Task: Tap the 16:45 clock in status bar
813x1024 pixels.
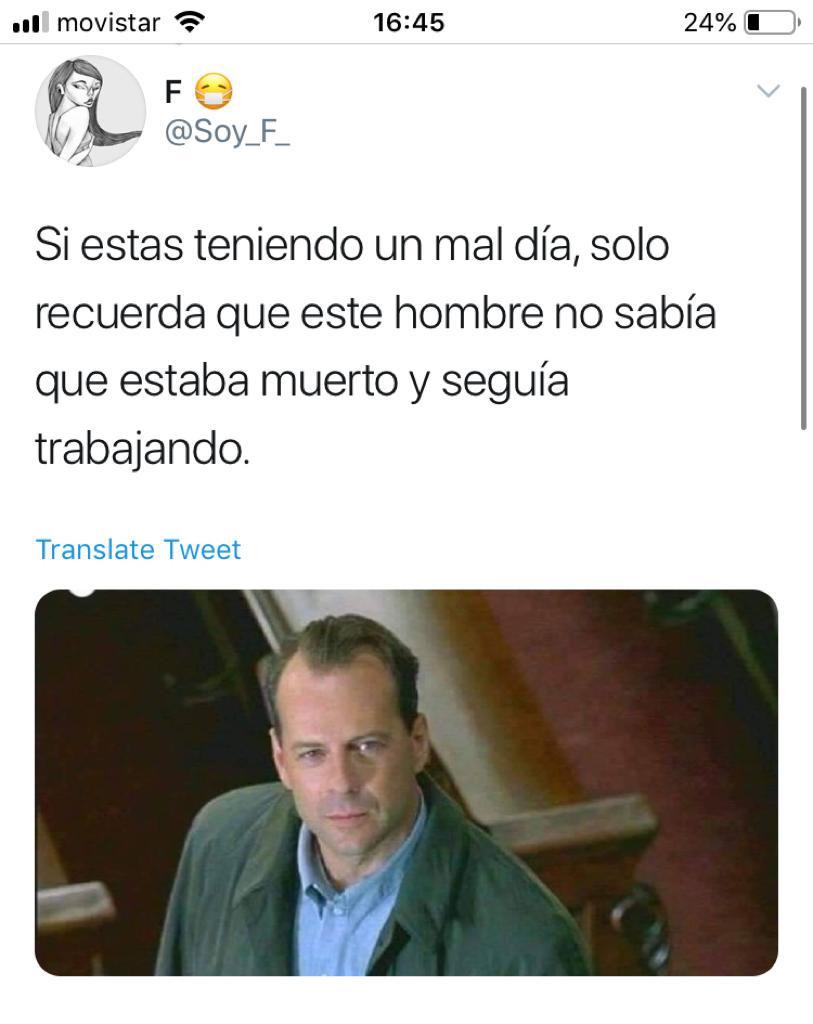Action: (409, 23)
